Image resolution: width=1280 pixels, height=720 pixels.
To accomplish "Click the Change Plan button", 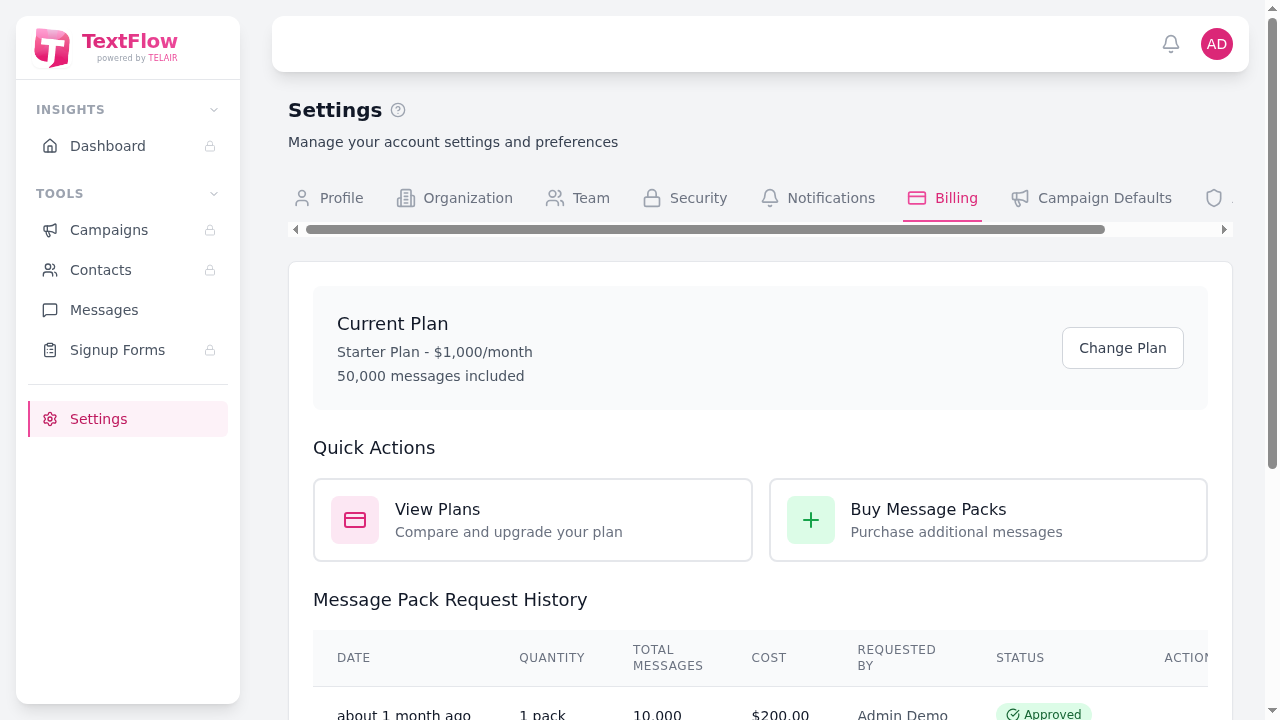I will pyautogui.click(x=1122, y=348).
